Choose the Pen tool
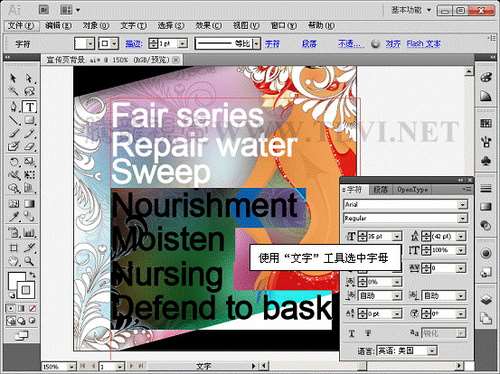The width and height of the screenshot is (500, 374). pyautogui.click(x=13, y=107)
